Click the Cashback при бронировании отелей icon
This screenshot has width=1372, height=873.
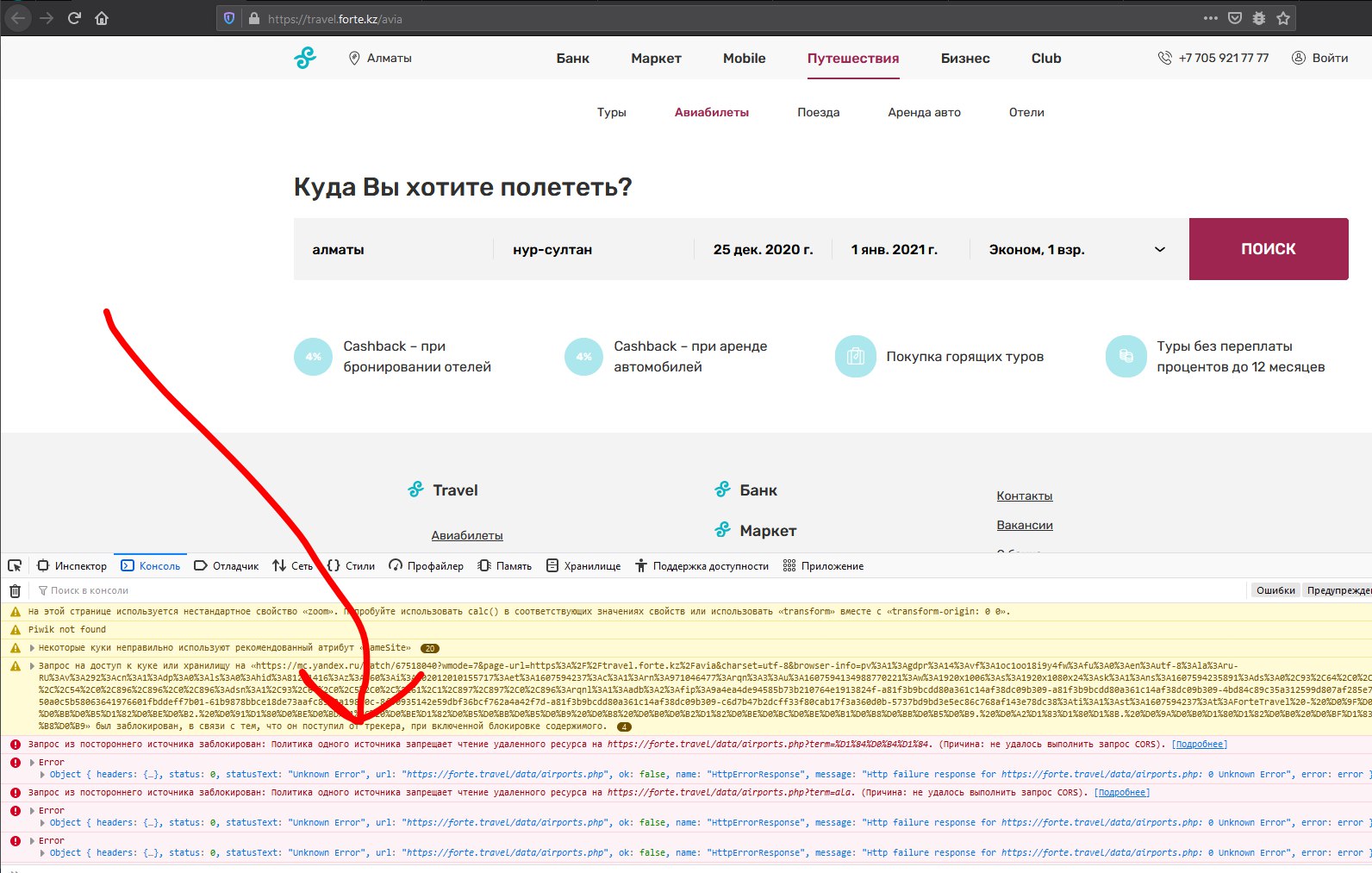point(313,357)
